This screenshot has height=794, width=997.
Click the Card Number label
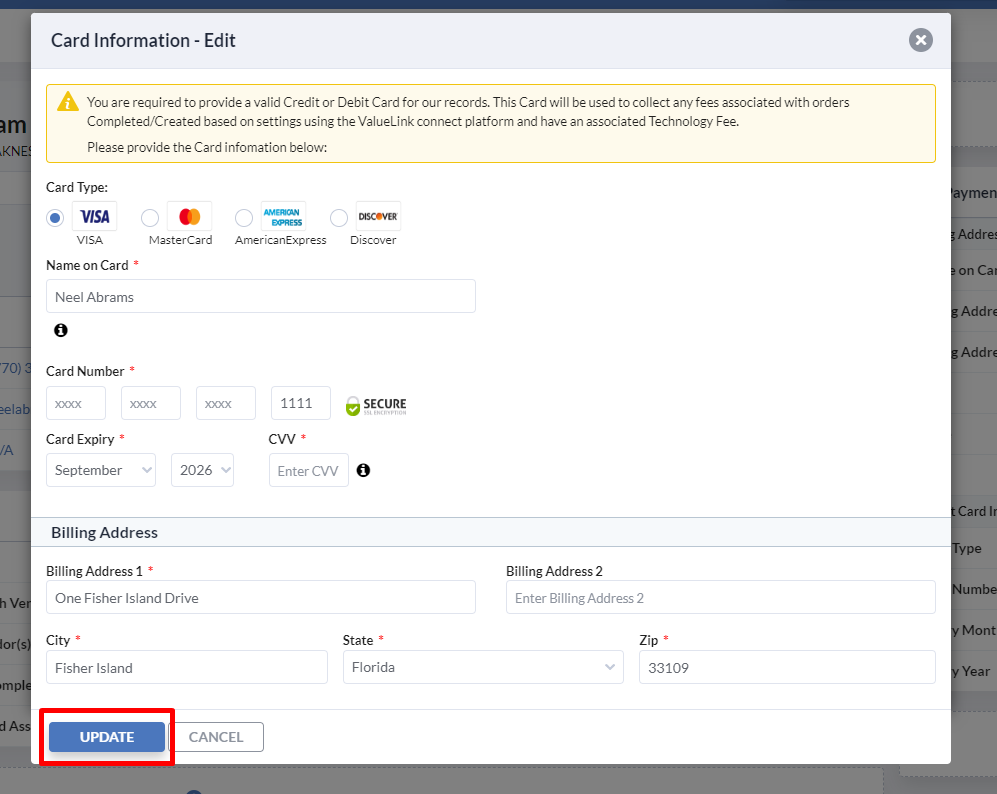pos(85,371)
